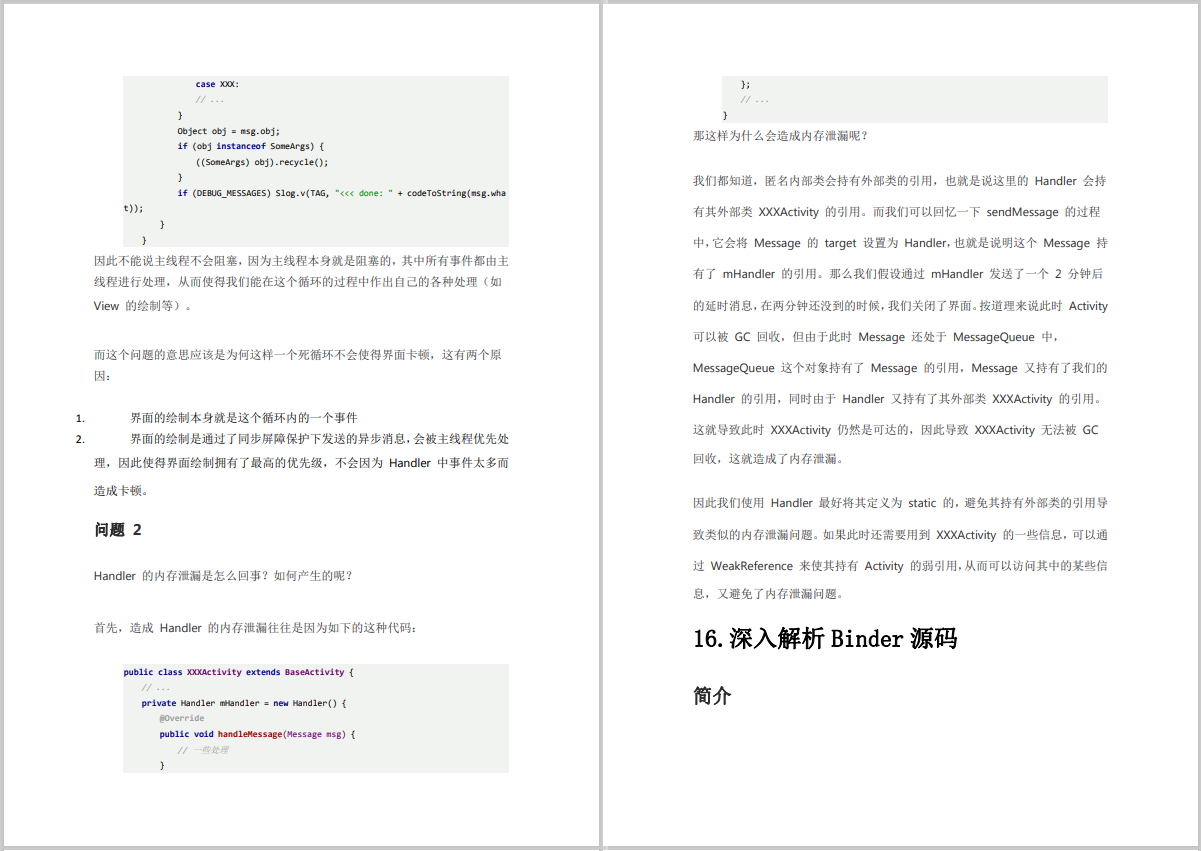Click the comment "// 一些处理"
The height and width of the screenshot is (851, 1201).
coord(203,749)
